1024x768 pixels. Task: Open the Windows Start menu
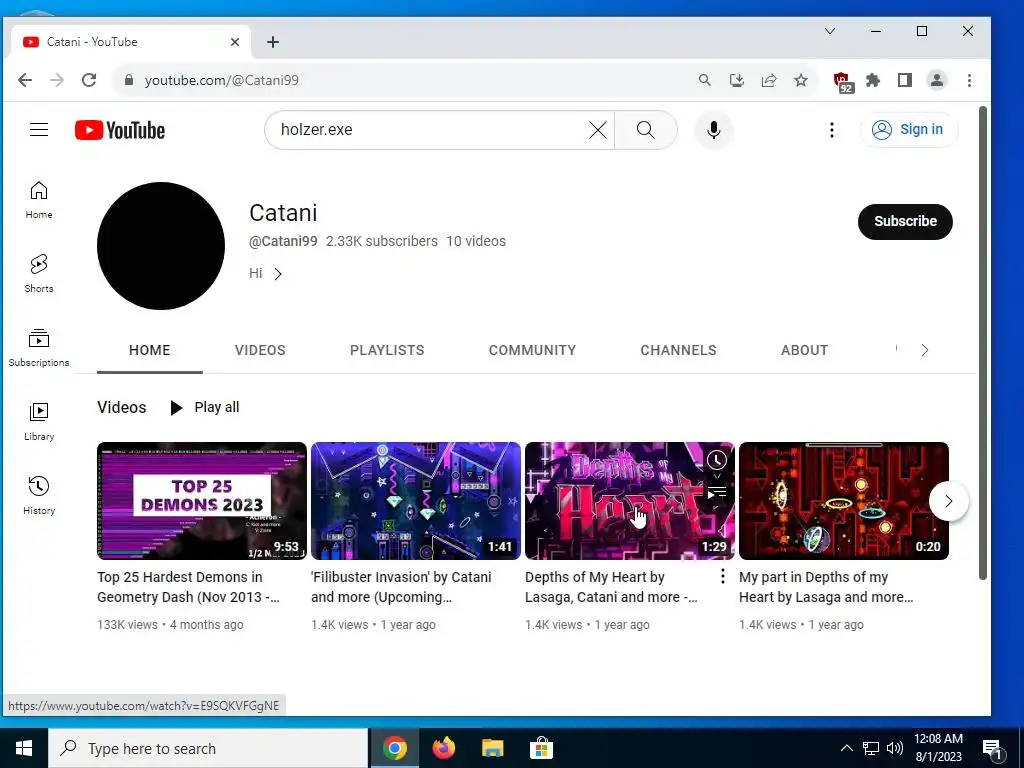(x=24, y=748)
